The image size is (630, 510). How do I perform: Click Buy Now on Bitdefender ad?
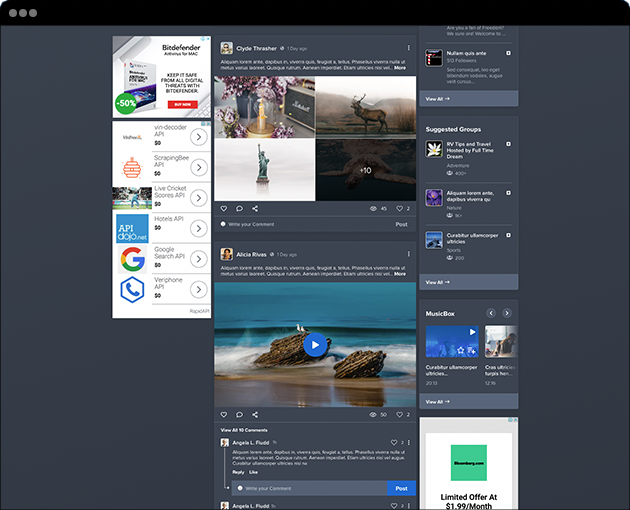(x=183, y=104)
